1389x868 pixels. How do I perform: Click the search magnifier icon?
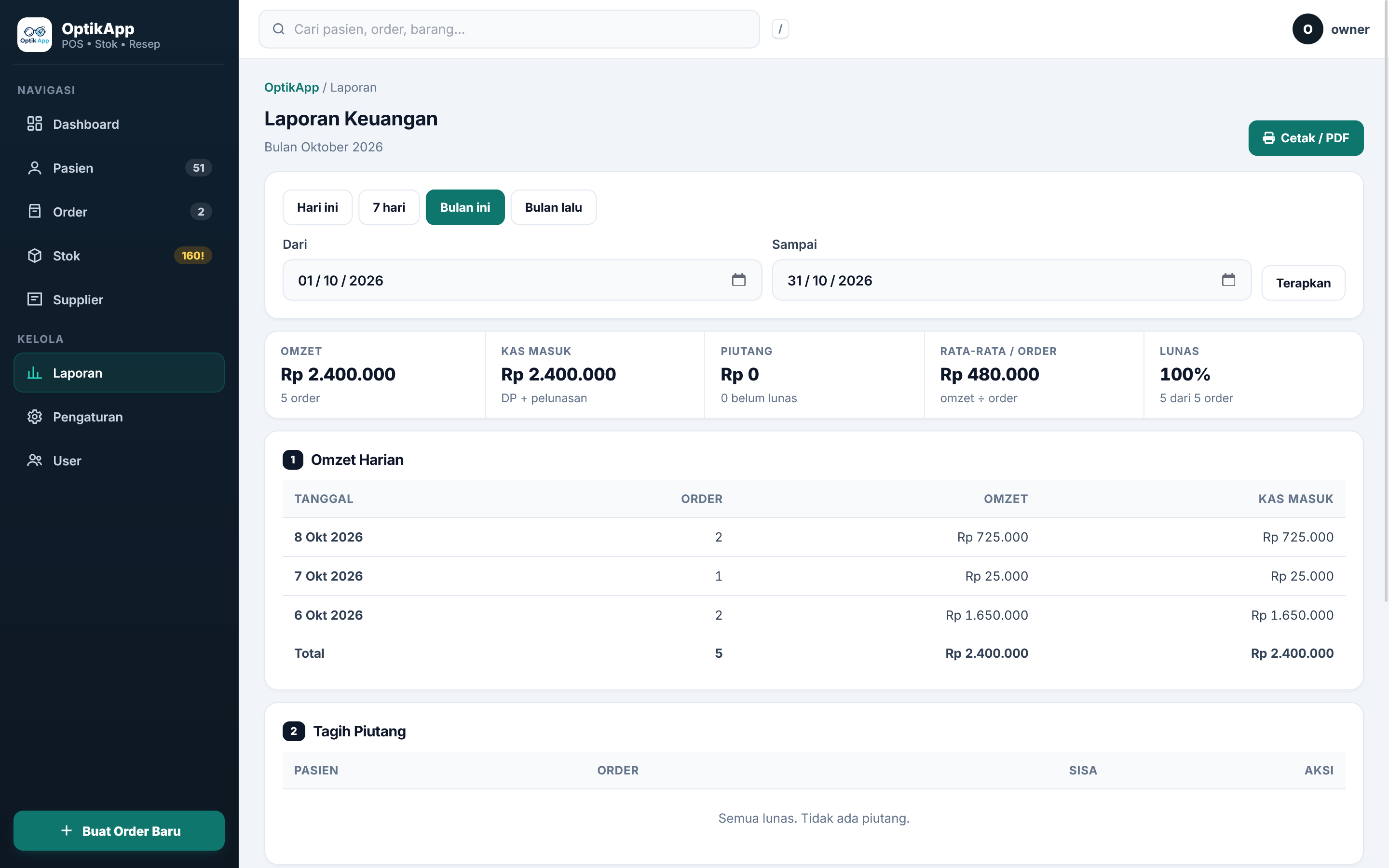(x=278, y=29)
